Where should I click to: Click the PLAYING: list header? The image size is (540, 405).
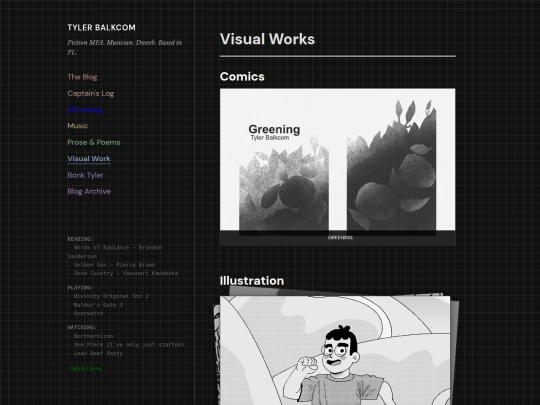tap(80, 288)
